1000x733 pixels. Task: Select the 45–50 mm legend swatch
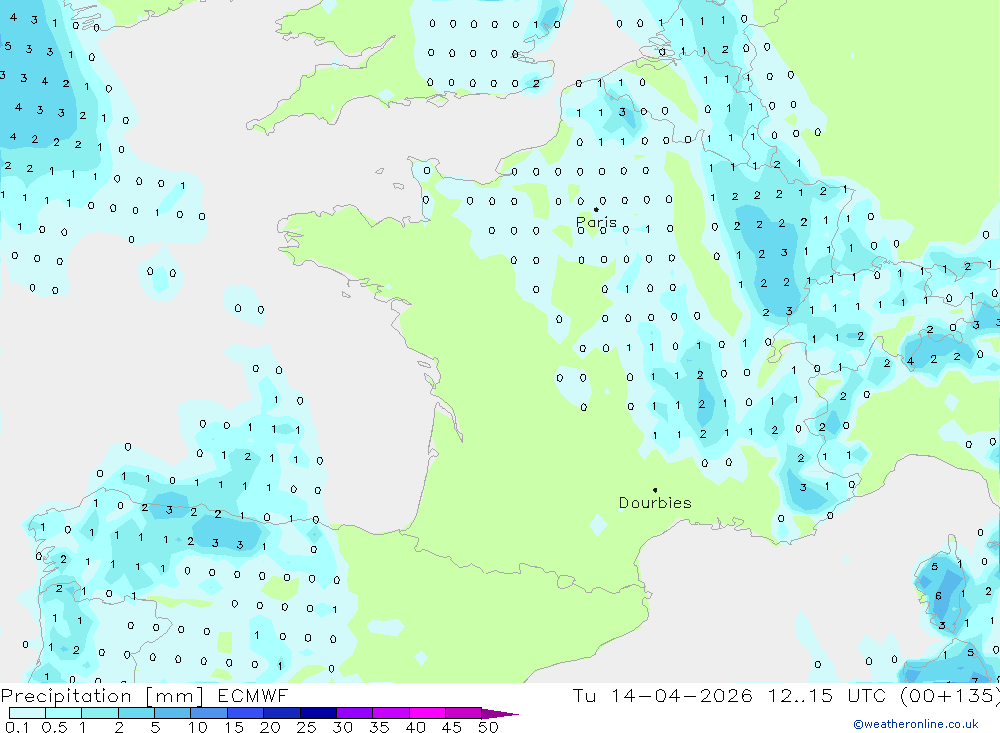tap(464, 713)
